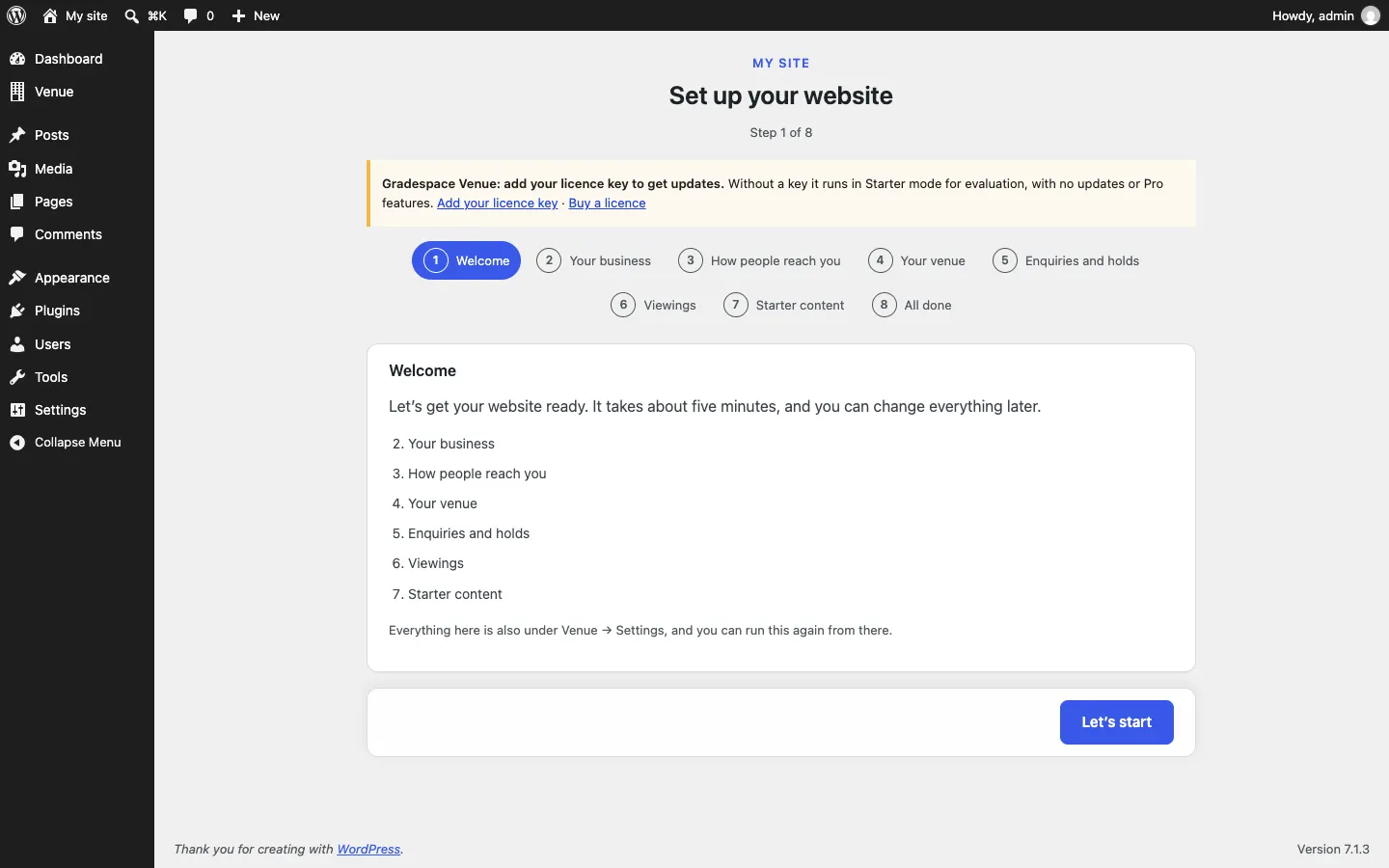Open the Buy a licence link
The width and height of the screenshot is (1389, 868).
pos(608,203)
